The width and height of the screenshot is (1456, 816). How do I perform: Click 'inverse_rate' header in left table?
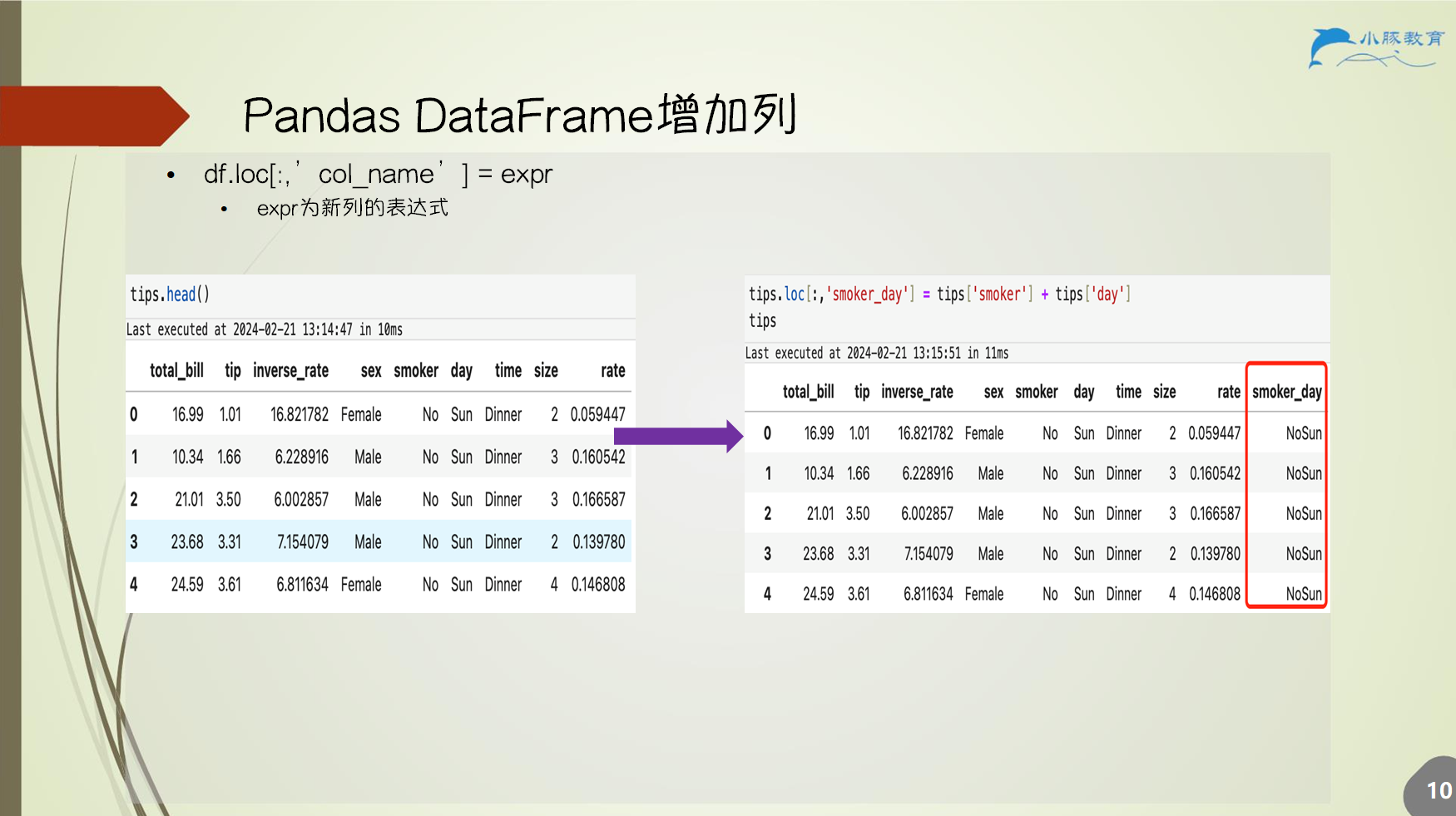pyautogui.click(x=290, y=370)
